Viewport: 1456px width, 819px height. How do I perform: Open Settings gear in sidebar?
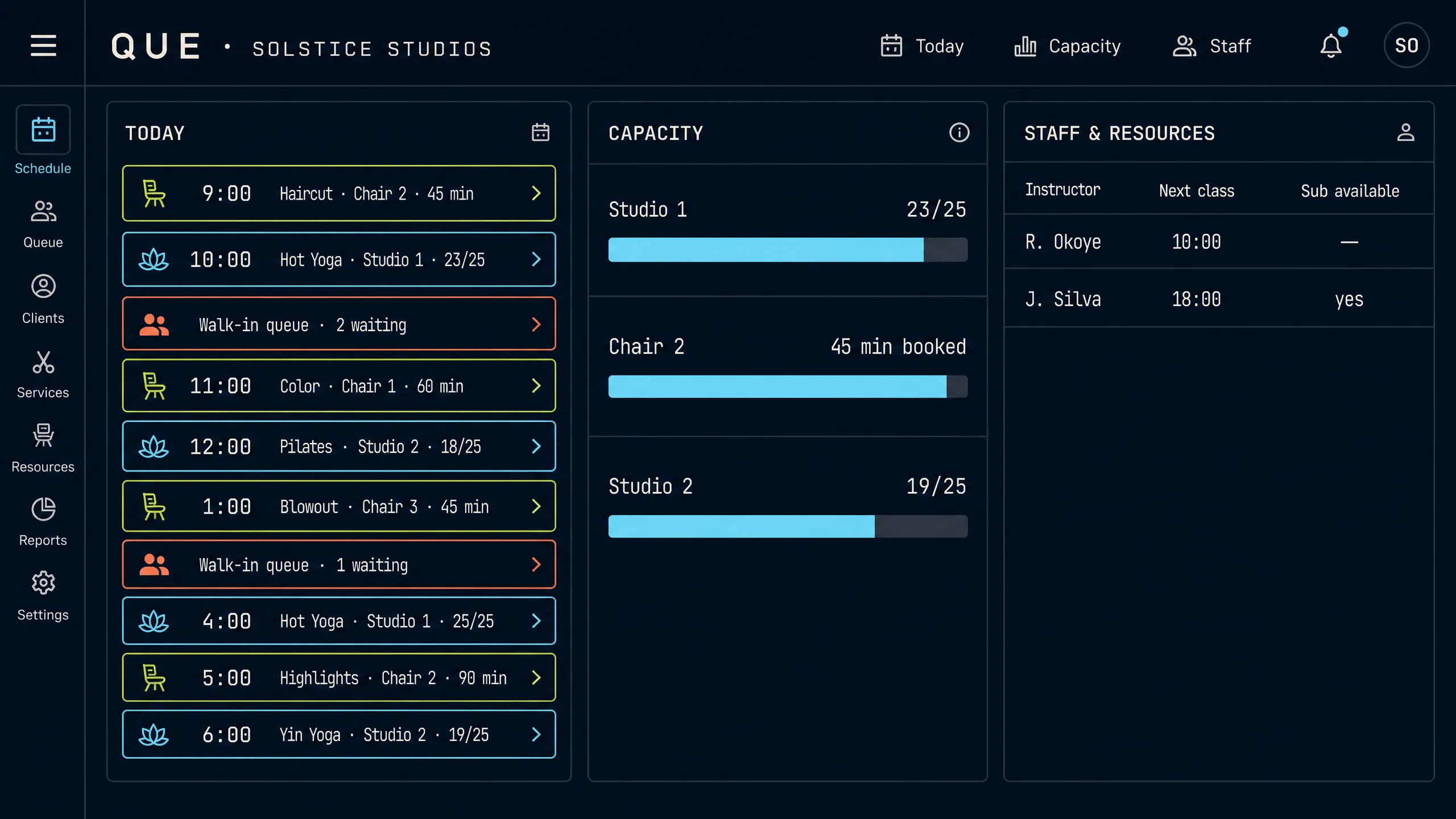click(43, 583)
